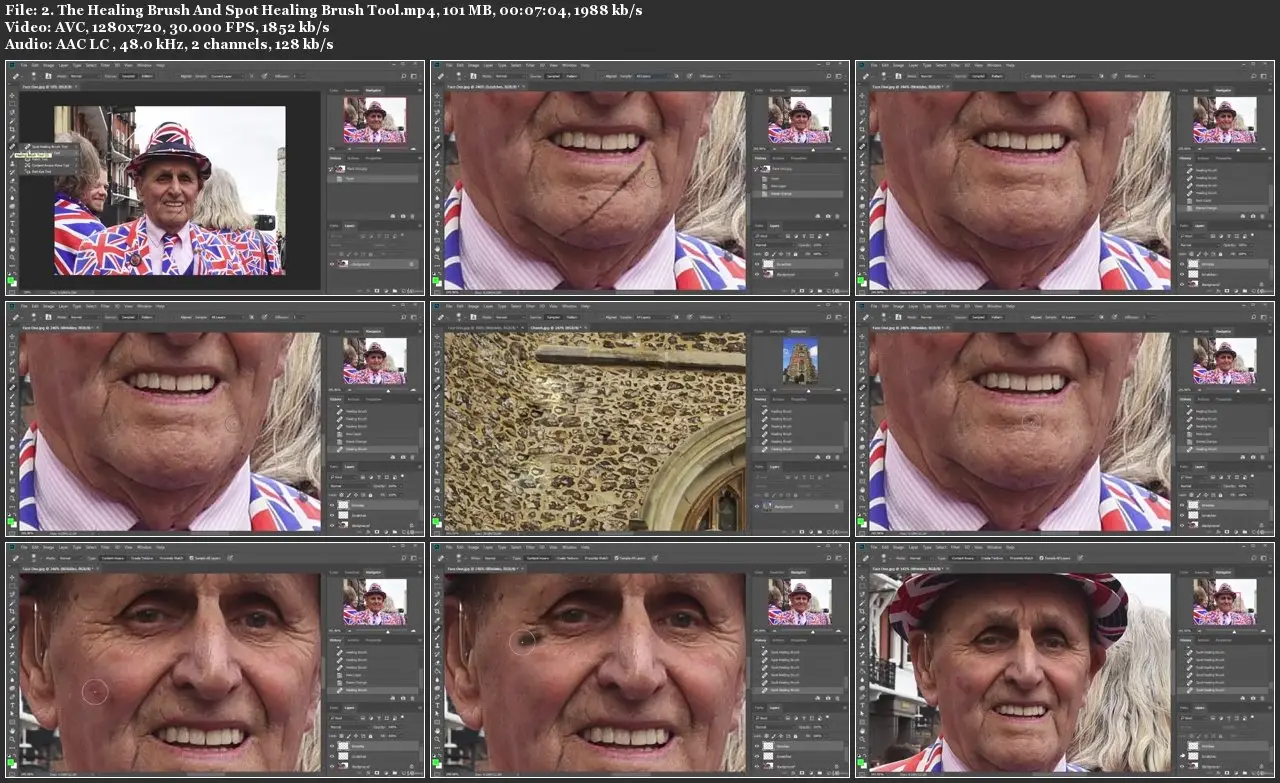Click the History snapshot camera in the tool-flyout frame
This screenshot has height=783, width=1280.
[403, 215]
